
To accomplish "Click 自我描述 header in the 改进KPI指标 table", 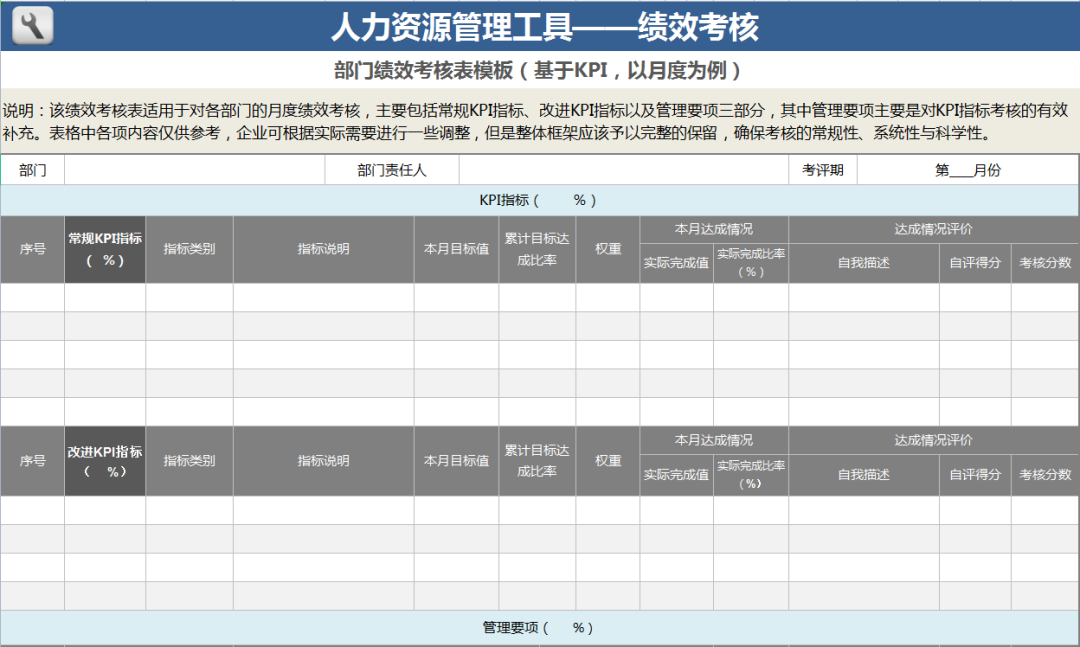I will pos(864,475).
